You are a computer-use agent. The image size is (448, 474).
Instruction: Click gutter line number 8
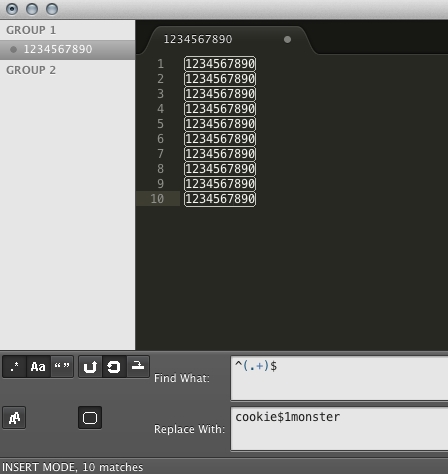[x=161, y=169]
